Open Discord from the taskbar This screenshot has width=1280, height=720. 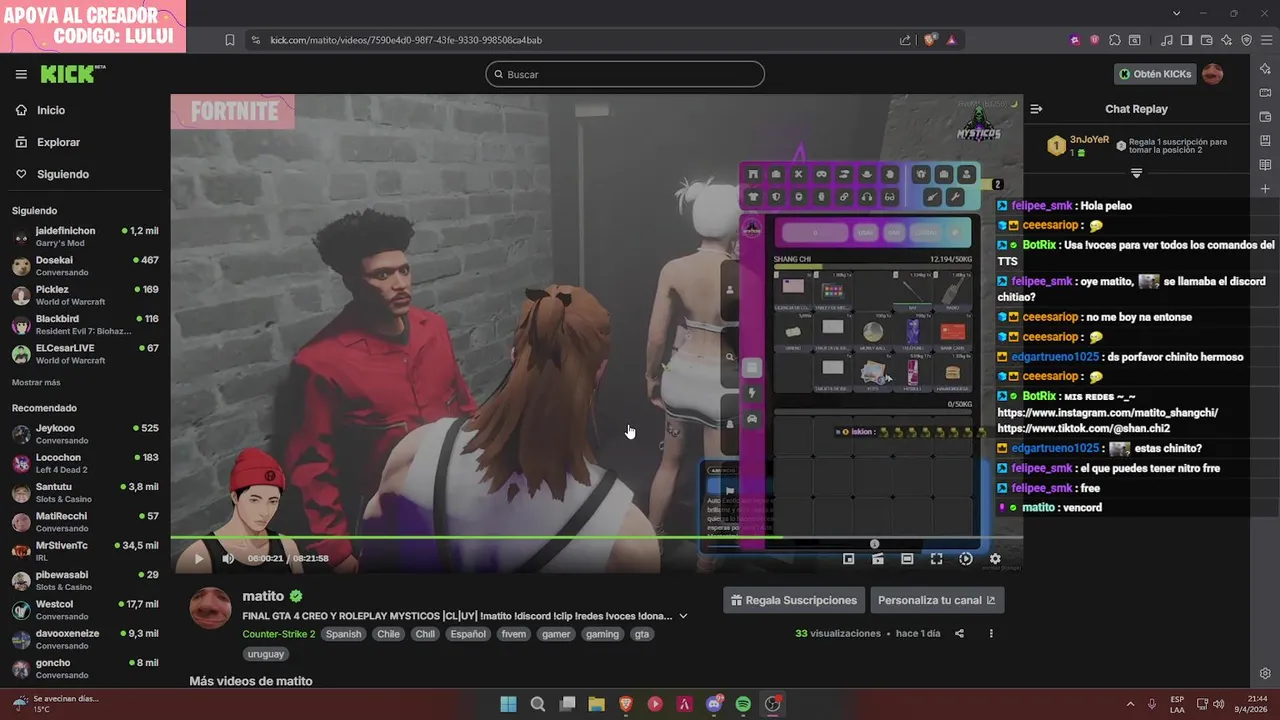point(714,704)
